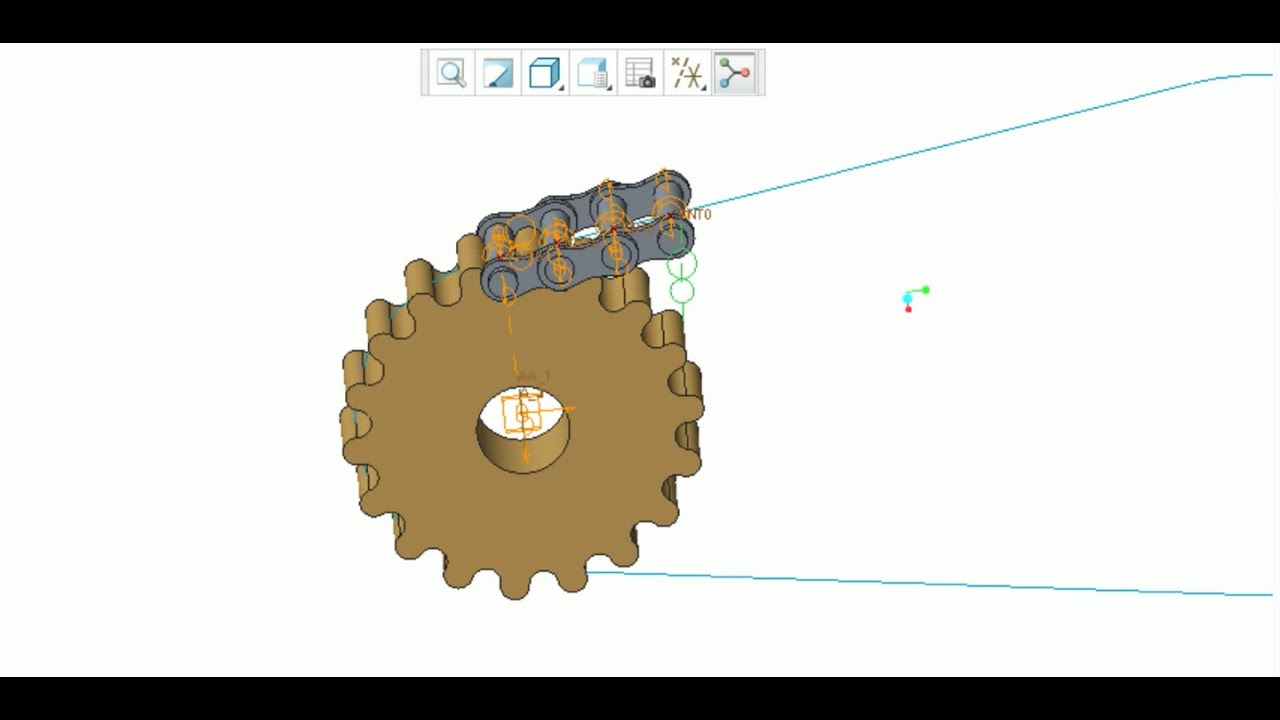Toggle the Spin Center icon
1280x720 pixels.
point(735,73)
